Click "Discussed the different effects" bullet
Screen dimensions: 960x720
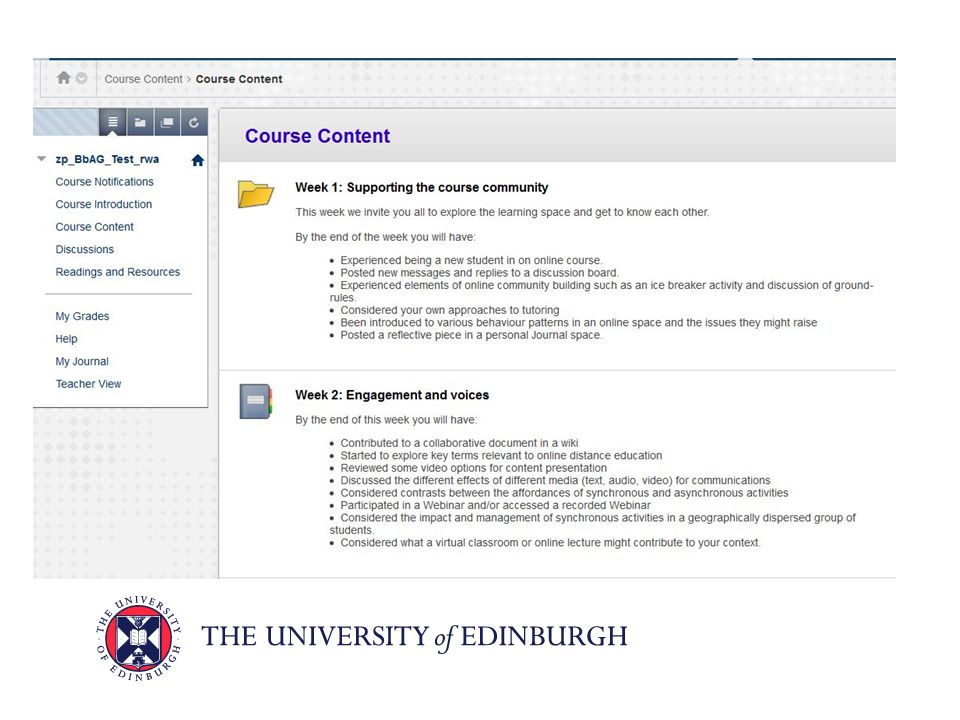click(555, 481)
